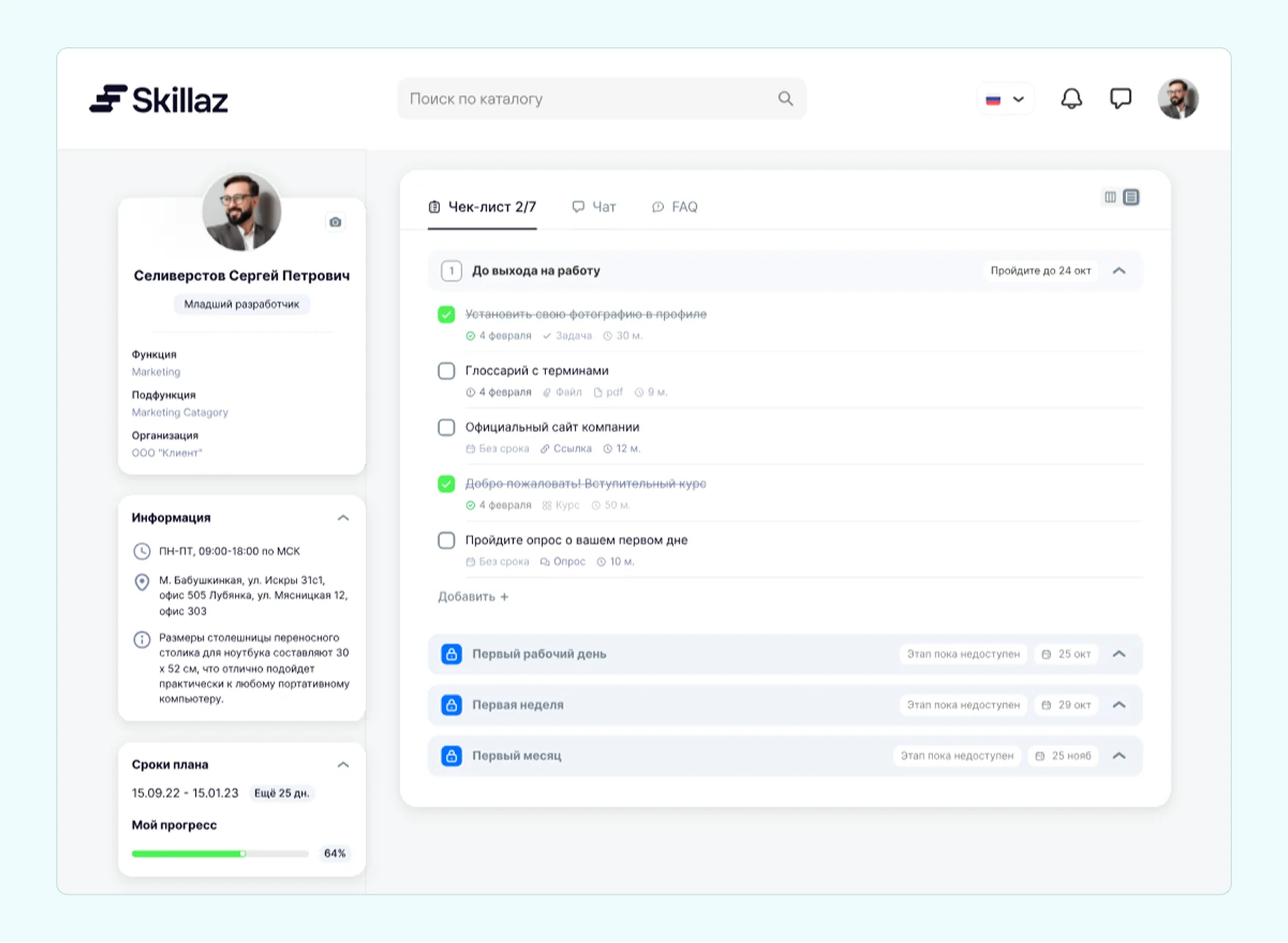
Task: Click the search magnifier icon
Action: pyautogui.click(x=785, y=99)
